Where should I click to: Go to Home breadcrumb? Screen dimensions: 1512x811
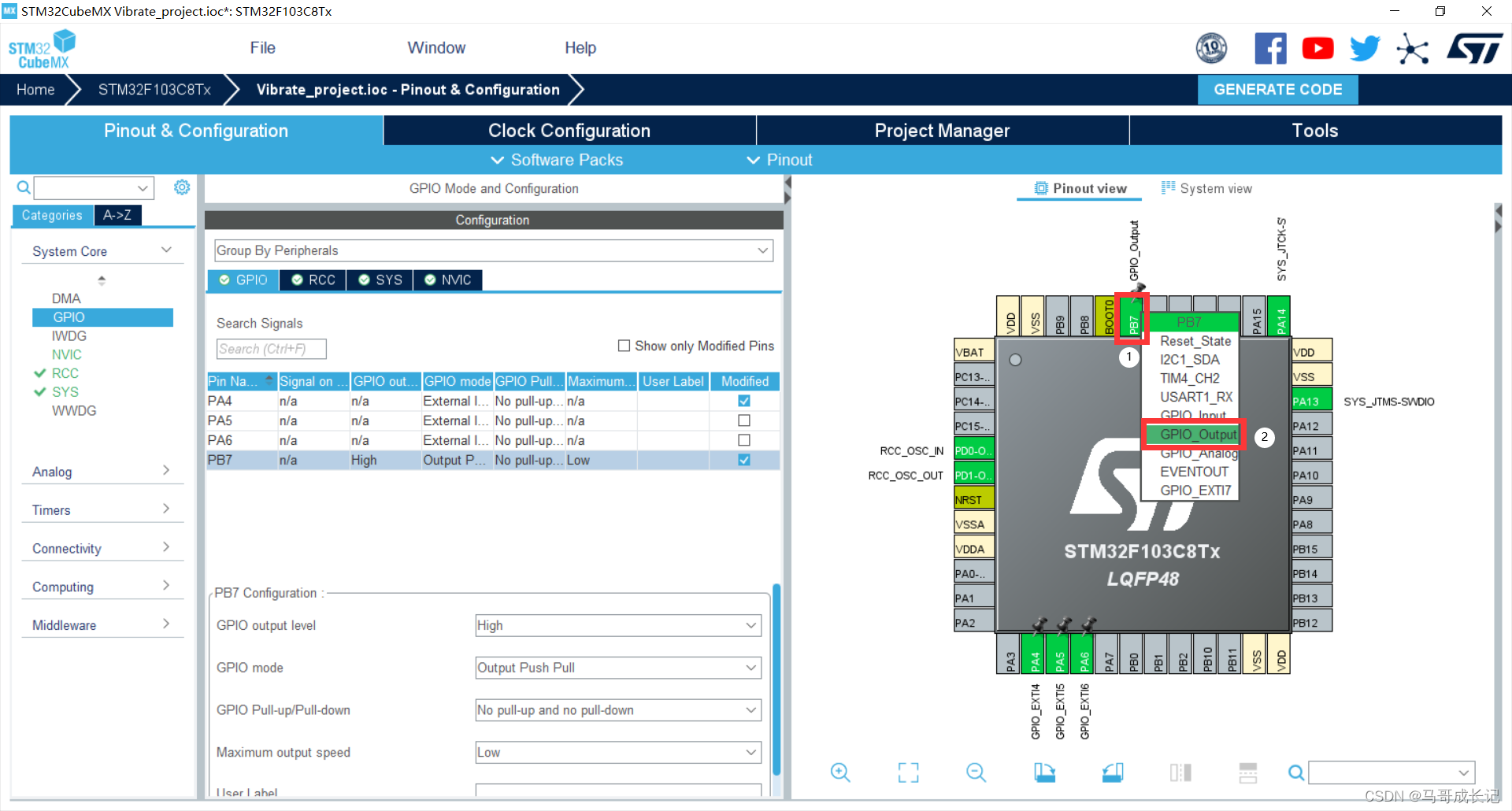point(35,90)
